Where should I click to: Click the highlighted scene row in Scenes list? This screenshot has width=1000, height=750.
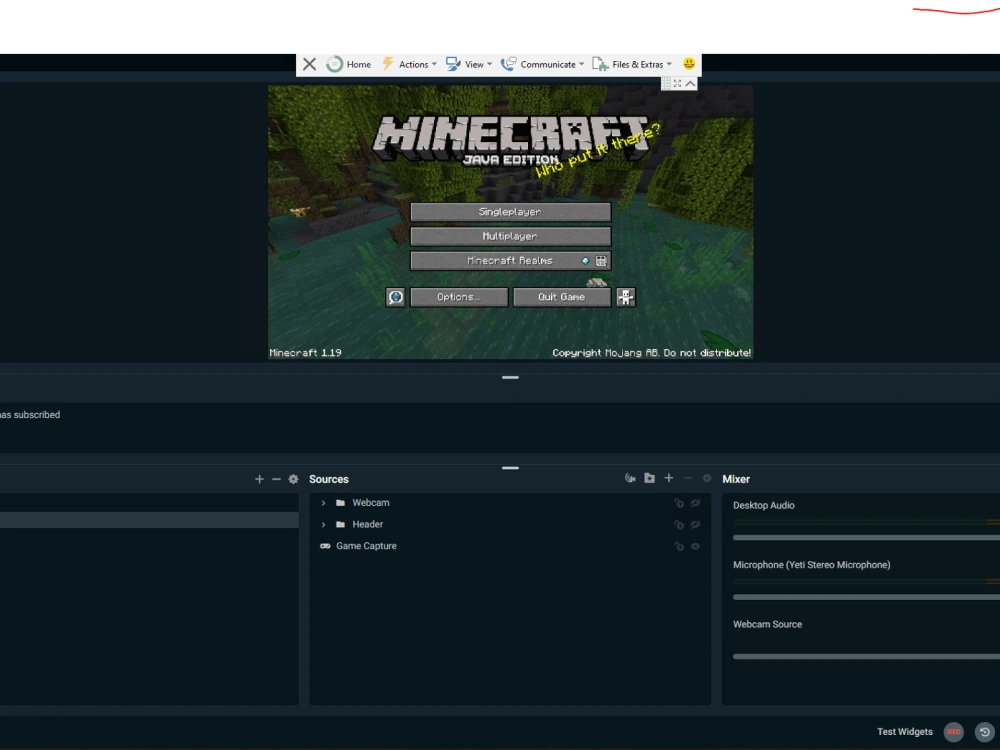(149, 520)
